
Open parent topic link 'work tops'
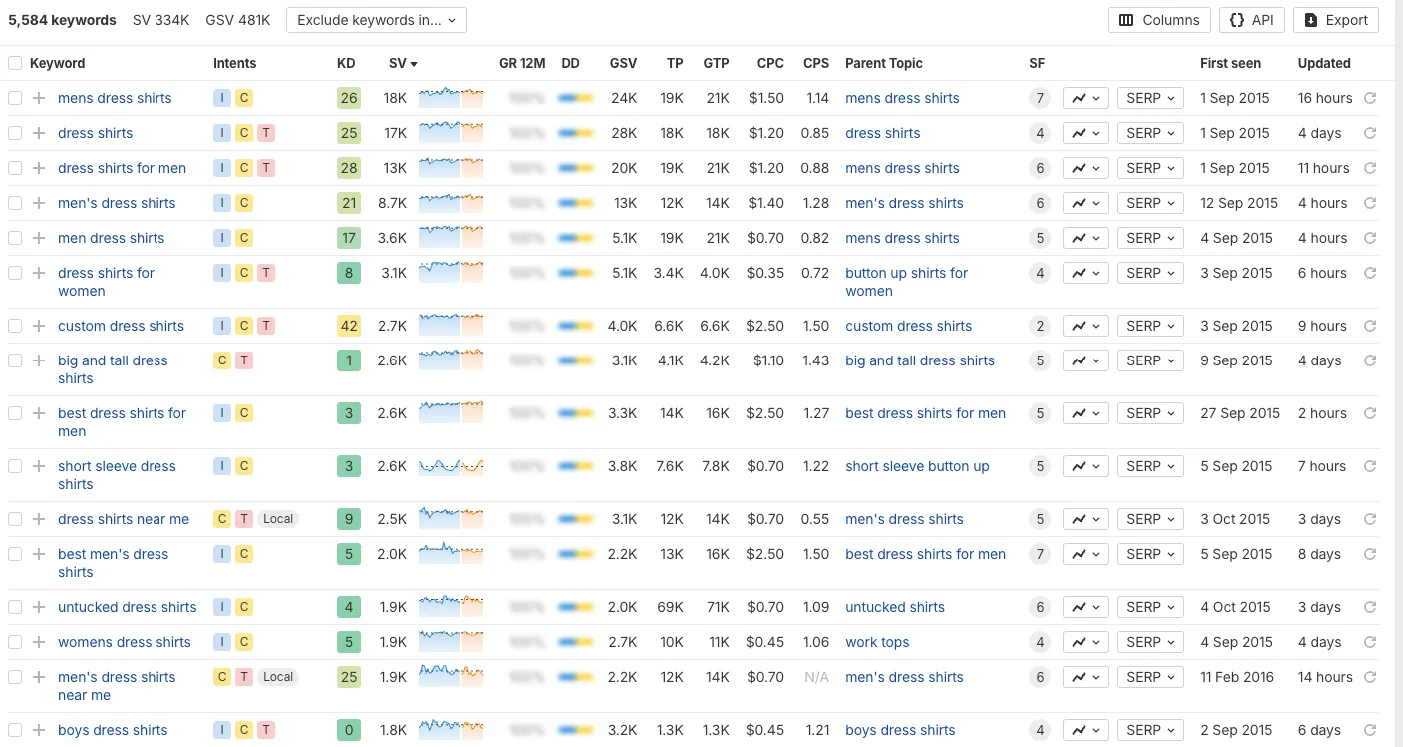pos(877,642)
